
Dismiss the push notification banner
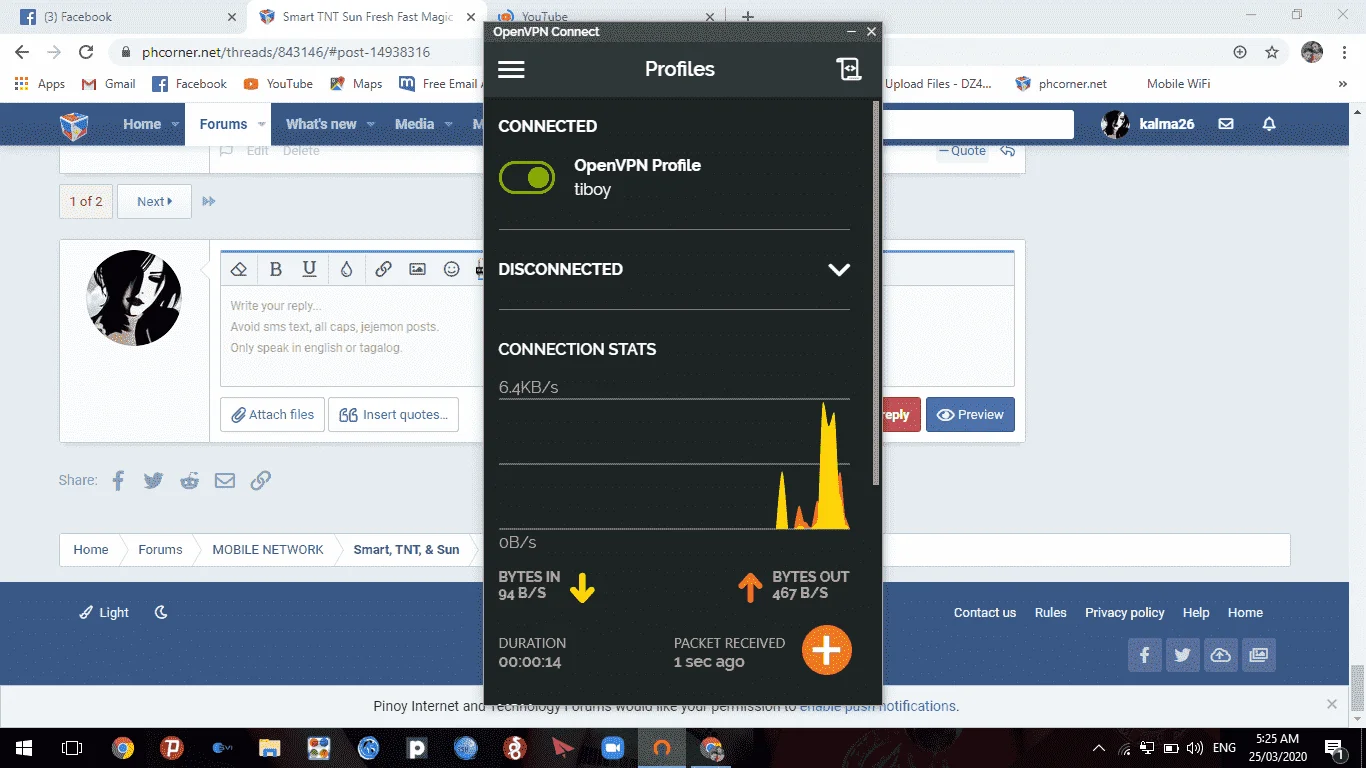pyautogui.click(x=1331, y=704)
